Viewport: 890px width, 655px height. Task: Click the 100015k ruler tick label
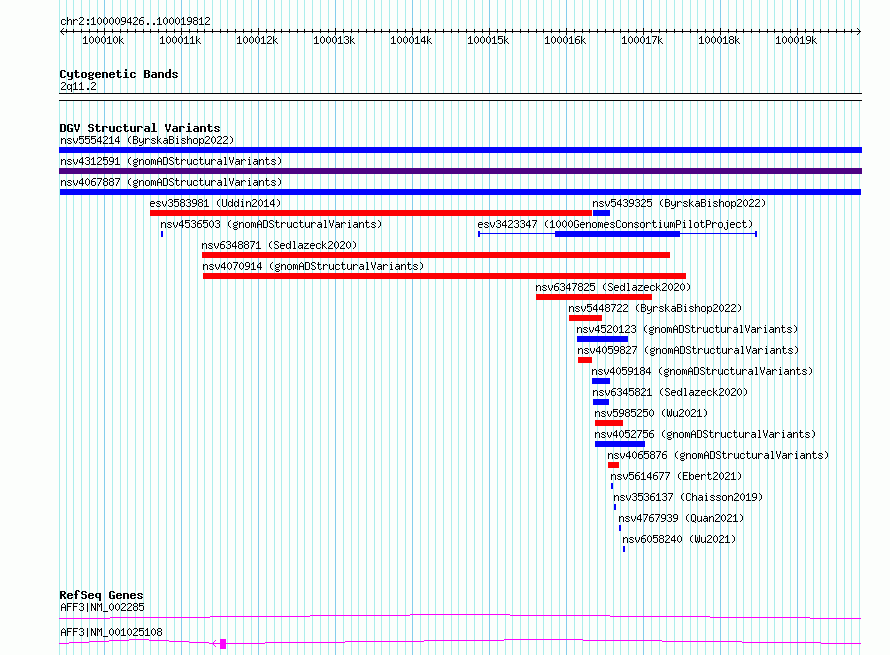pos(488,40)
